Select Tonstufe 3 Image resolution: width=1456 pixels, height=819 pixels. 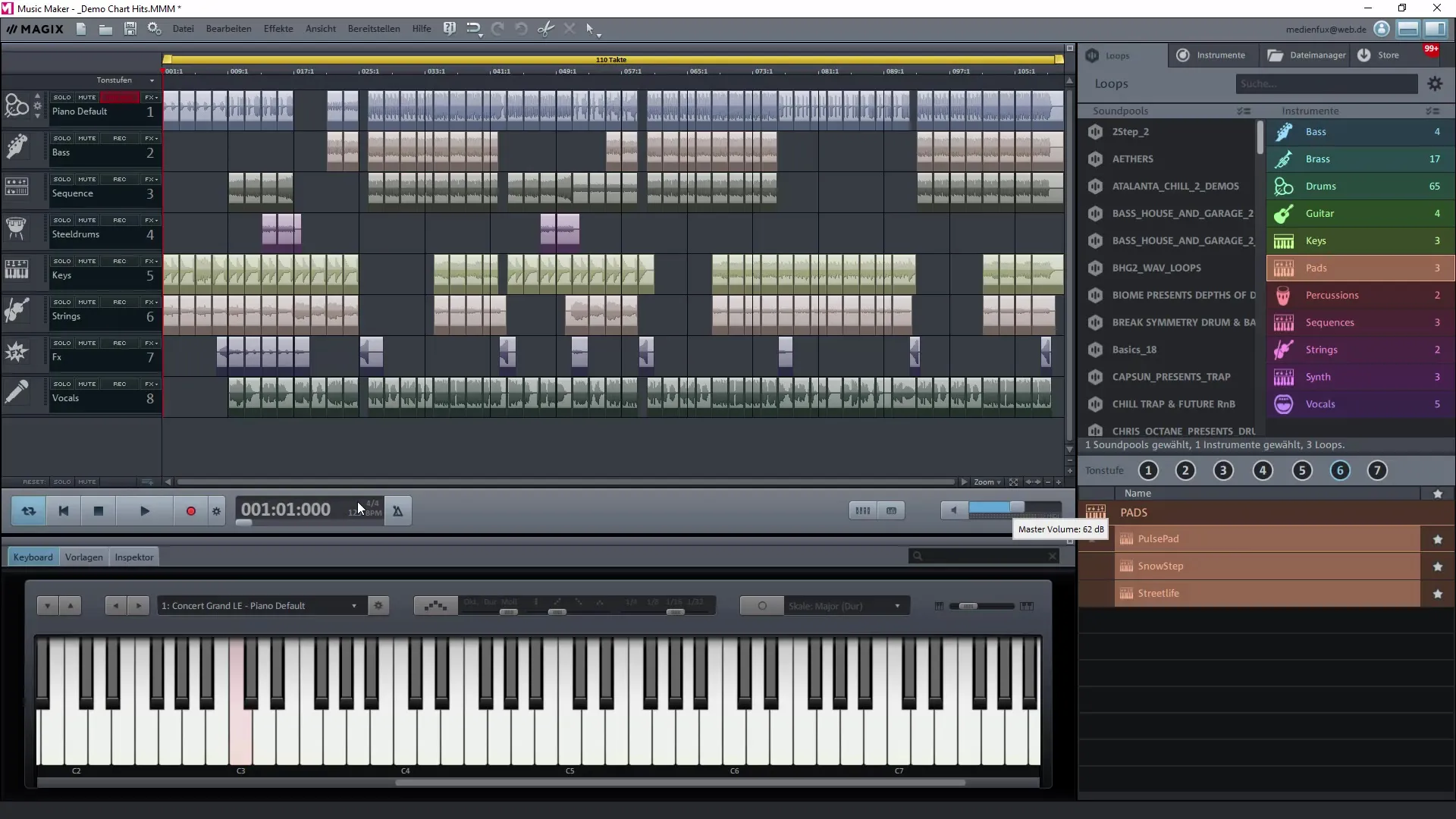tap(1223, 471)
